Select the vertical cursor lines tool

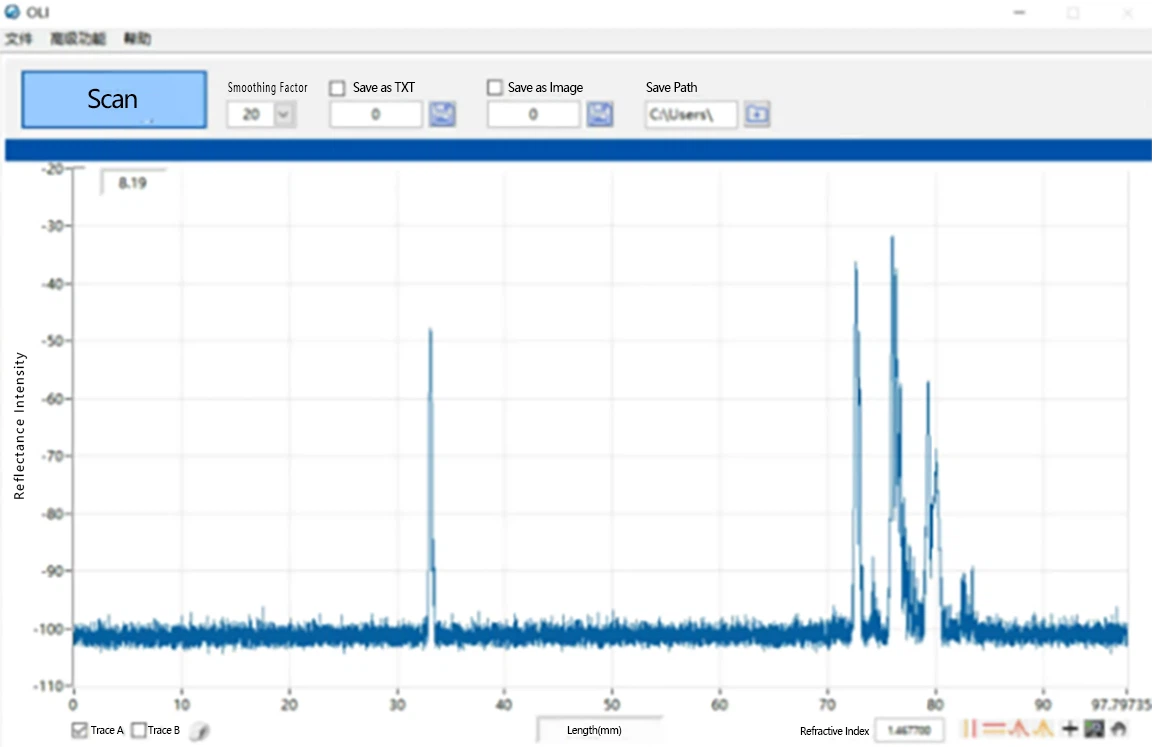coord(969,729)
